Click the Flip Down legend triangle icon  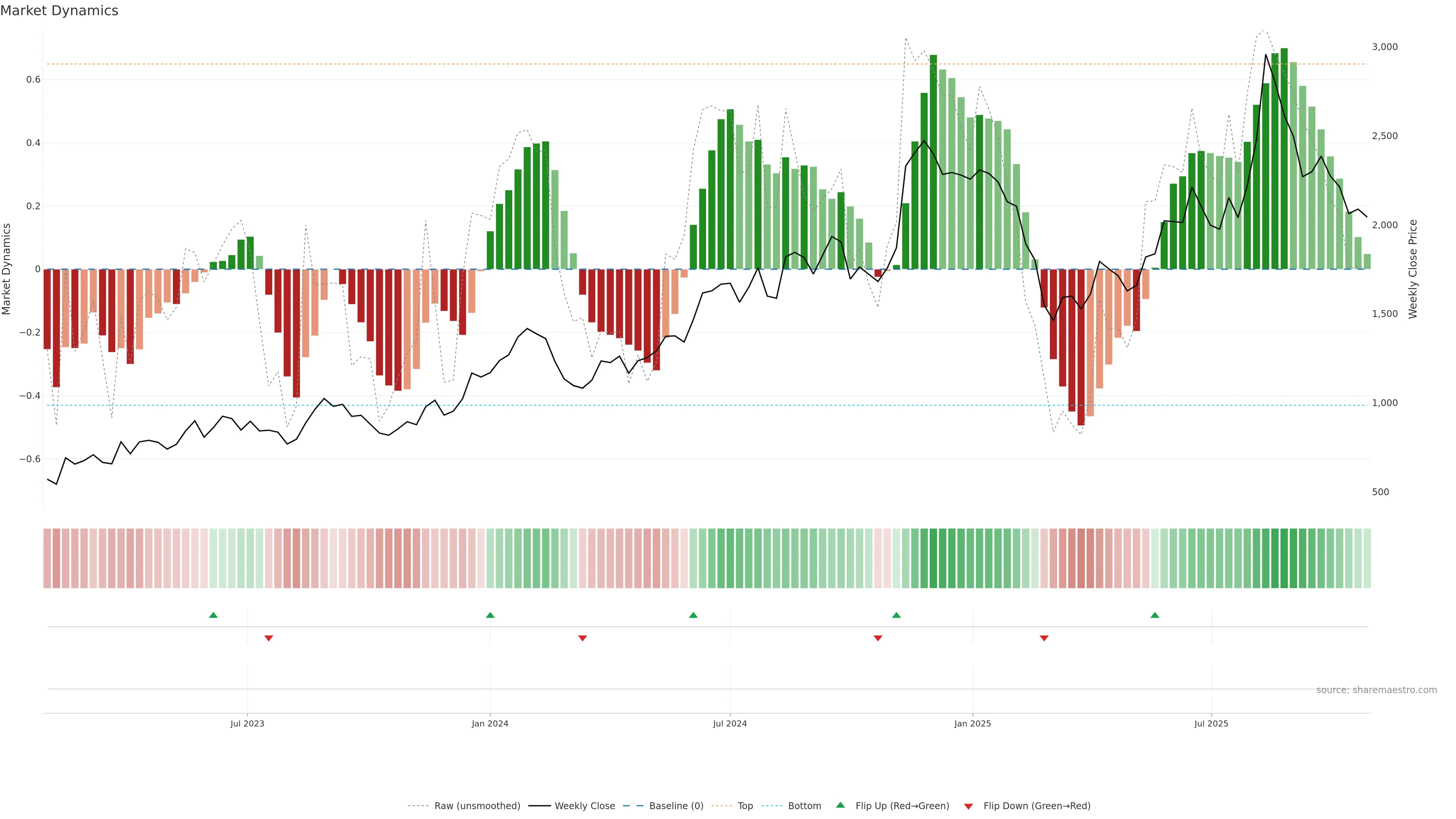pyautogui.click(x=968, y=806)
